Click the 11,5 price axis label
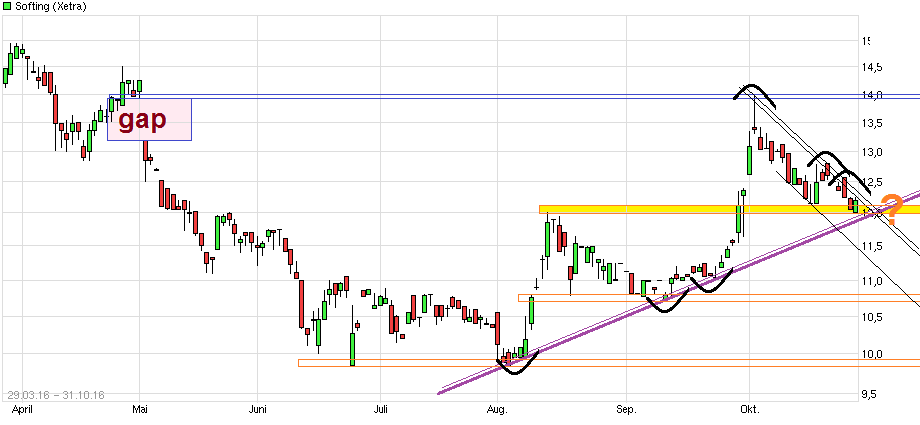 (x=872, y=247)
